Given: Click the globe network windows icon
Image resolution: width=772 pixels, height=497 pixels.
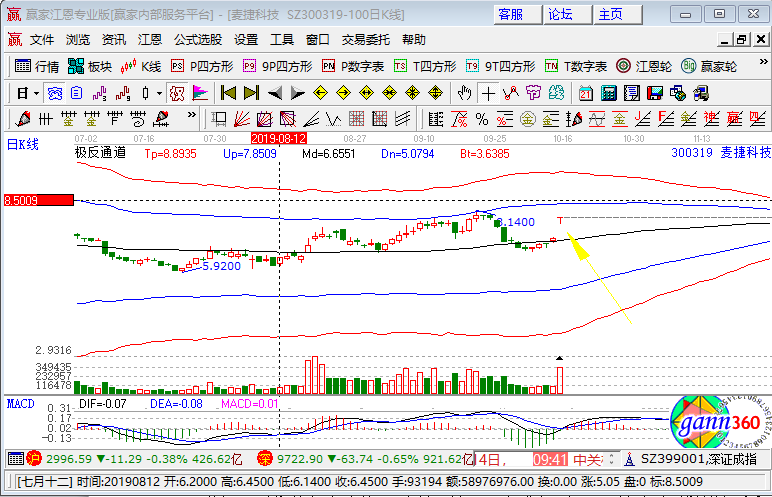Looking at the screenshot, I should (678, 93).
